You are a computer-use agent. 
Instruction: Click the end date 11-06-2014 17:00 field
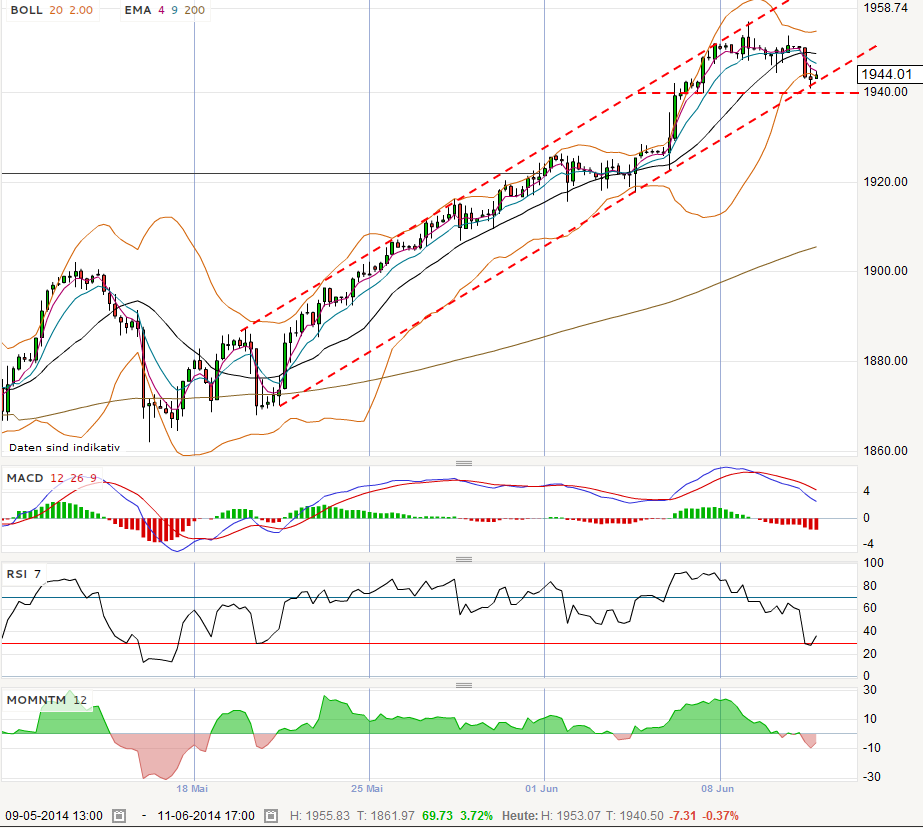click(206, 816)
